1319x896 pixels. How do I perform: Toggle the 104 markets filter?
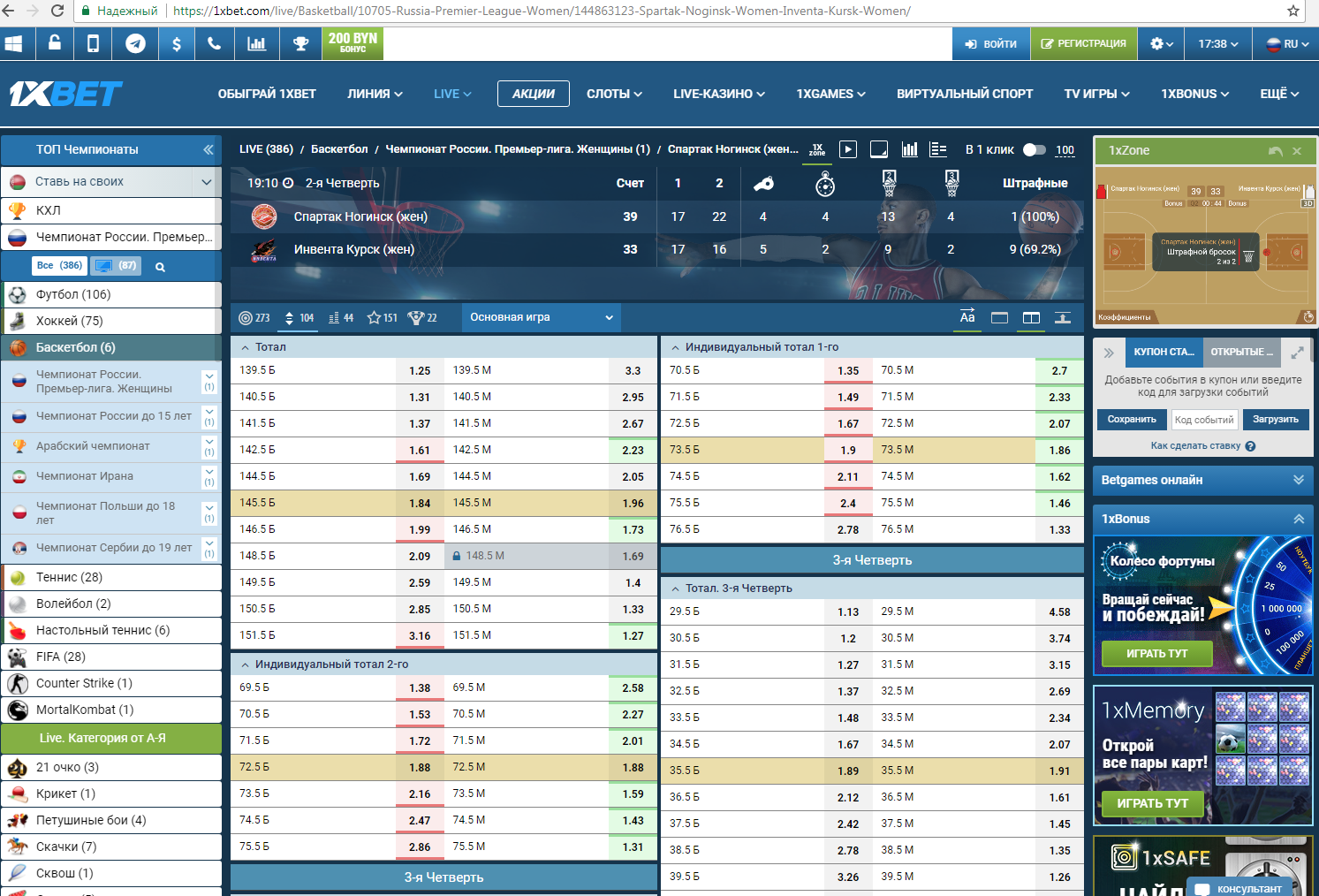299,318
